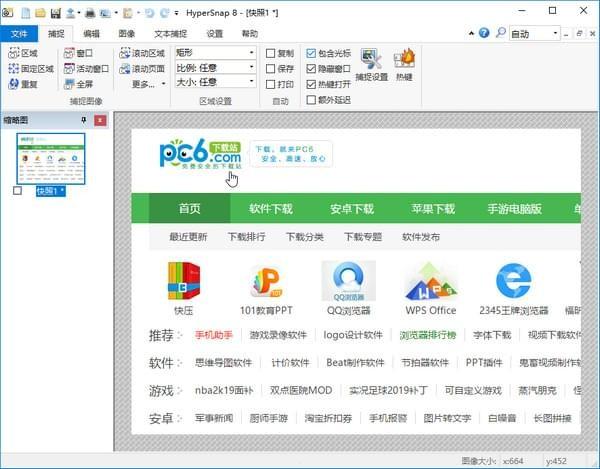Viewport: 600px width, 469px height.
Task: Expand the More capture options (更多...)
Action: tap(148, 84)
